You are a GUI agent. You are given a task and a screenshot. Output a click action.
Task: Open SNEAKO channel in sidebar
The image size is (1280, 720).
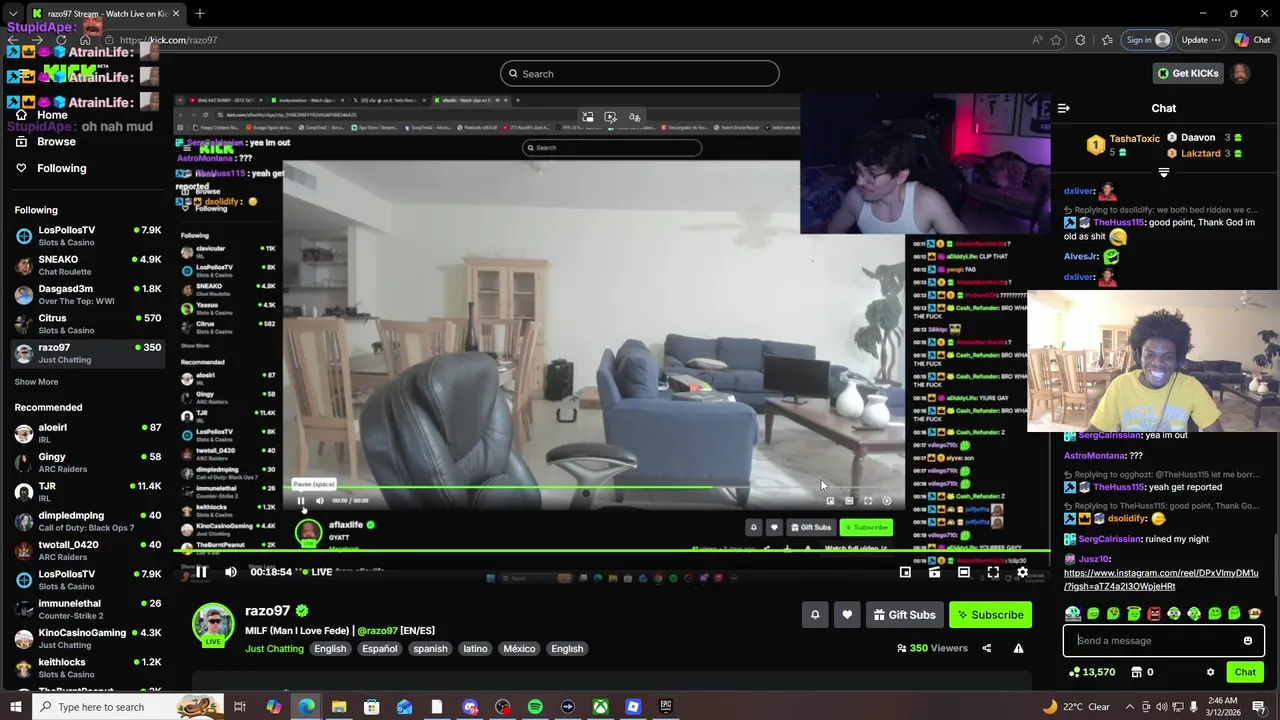[88, 265]
